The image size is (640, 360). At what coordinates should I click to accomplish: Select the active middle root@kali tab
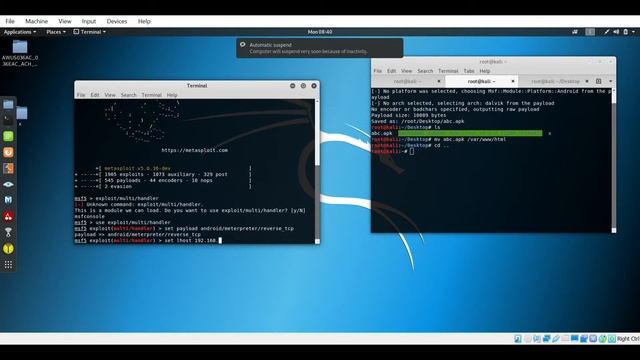pyautogui.click(x=481, y=81)
